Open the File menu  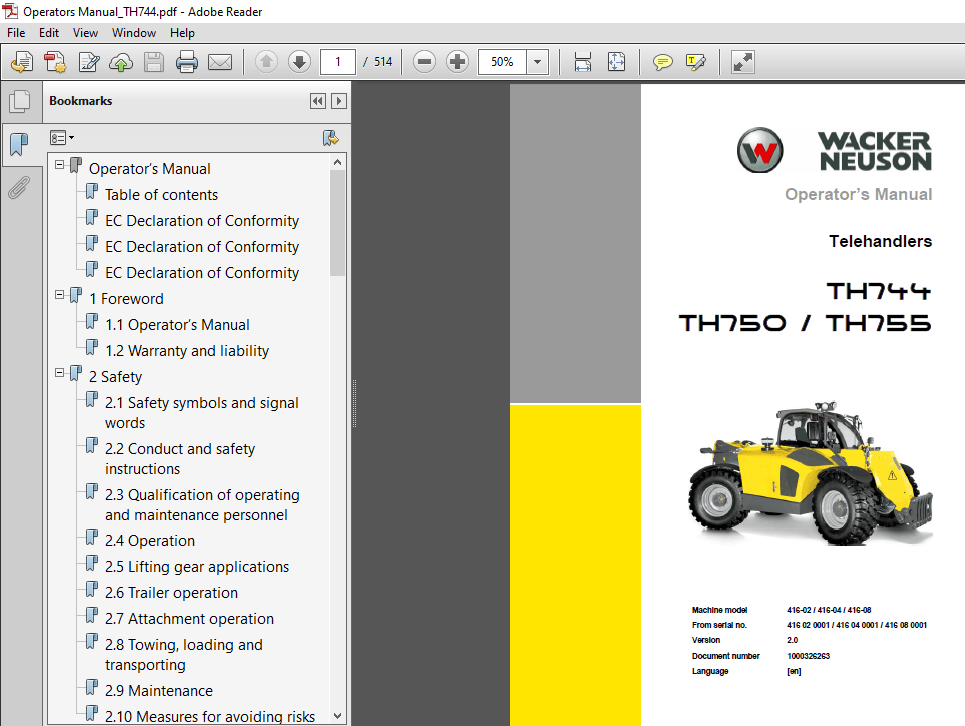tap(16, 32)
